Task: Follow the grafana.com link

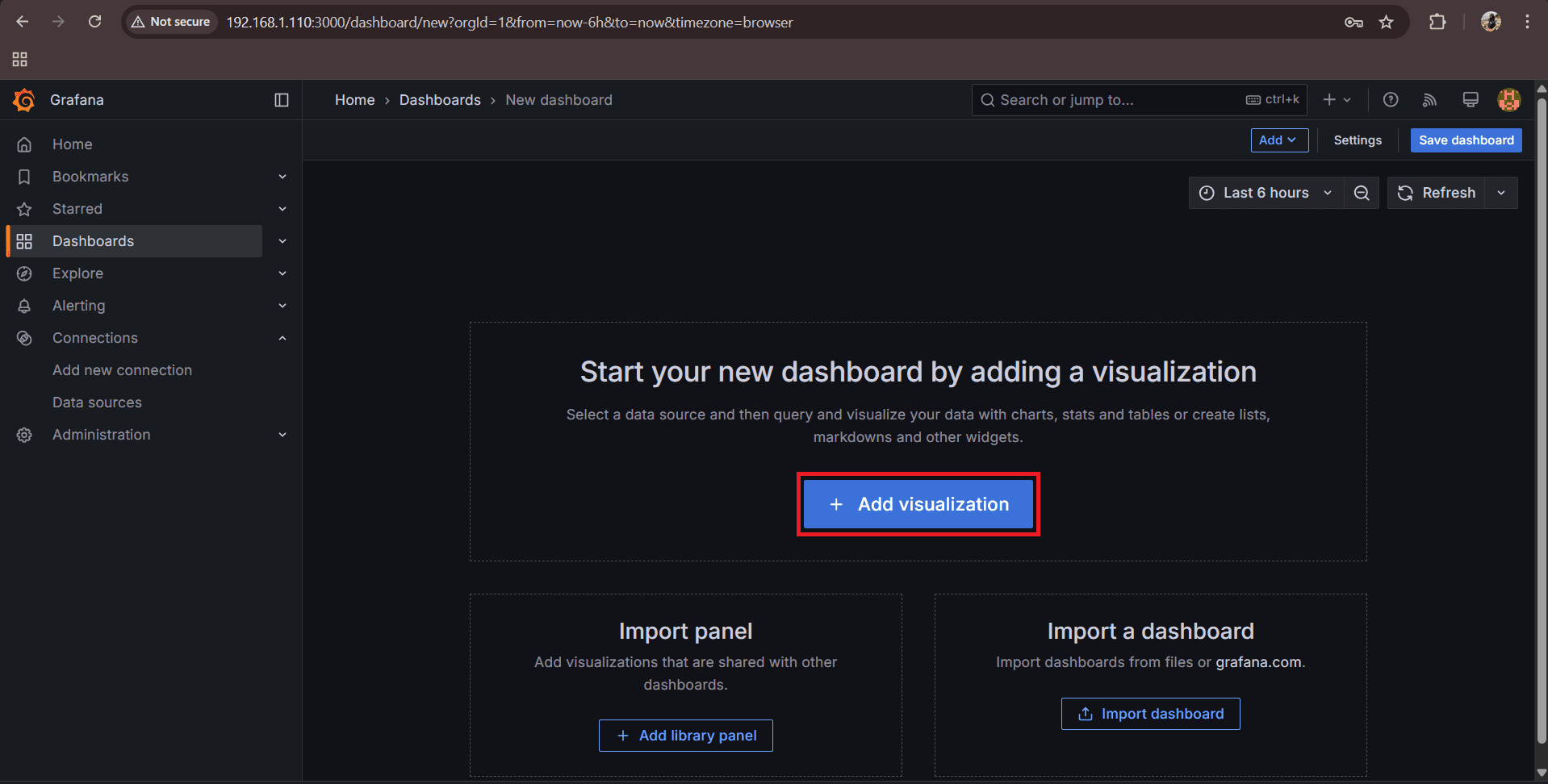Action: [1257, 662]
